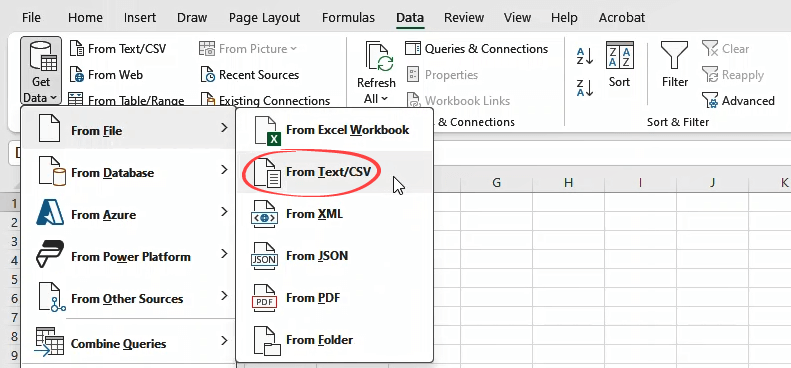Choose From PDF in the submenu
Image resolution: width=791 pixels, height=368 pixels.
334,298
